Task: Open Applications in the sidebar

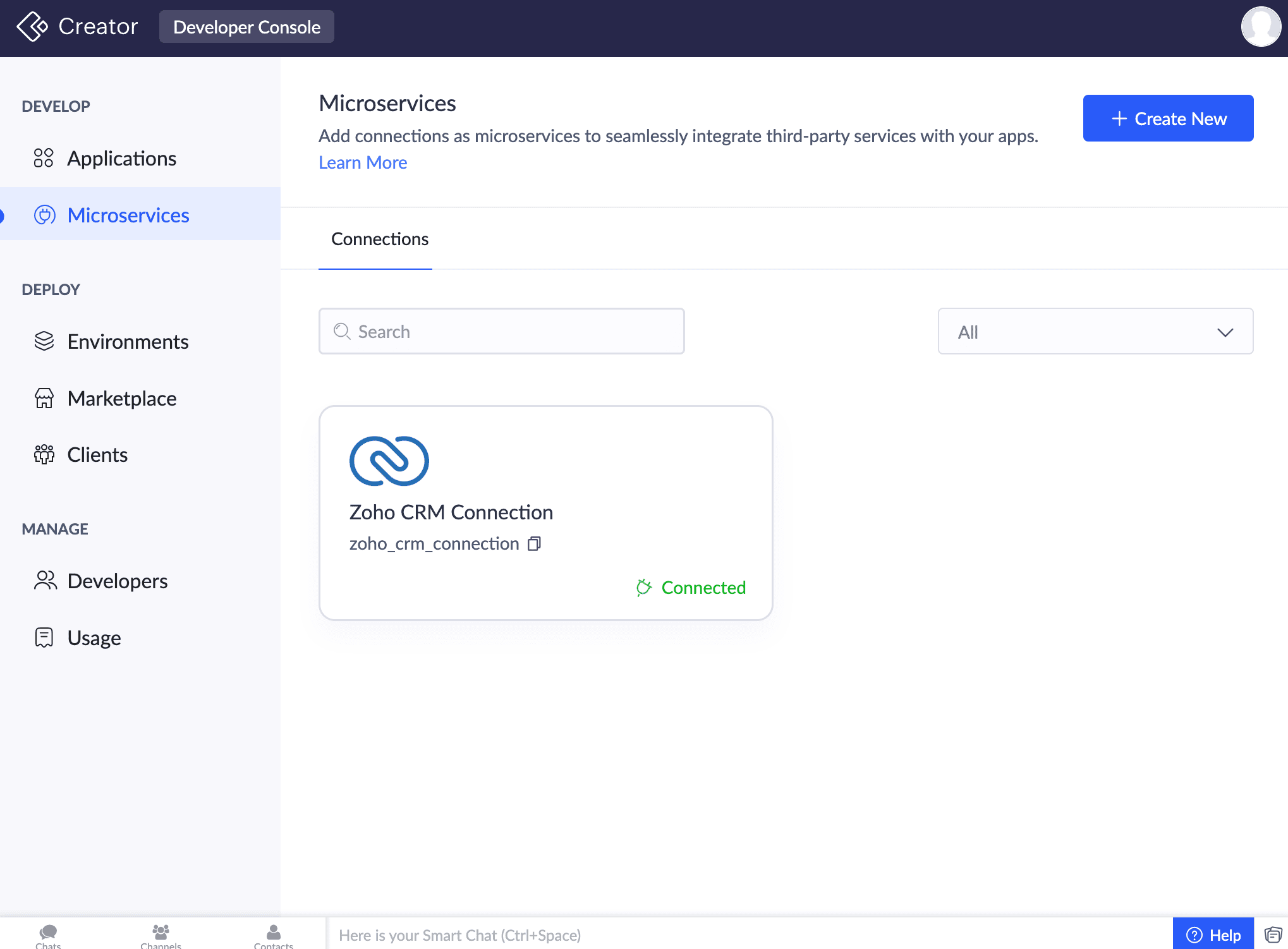Action: tap(121, 159)
